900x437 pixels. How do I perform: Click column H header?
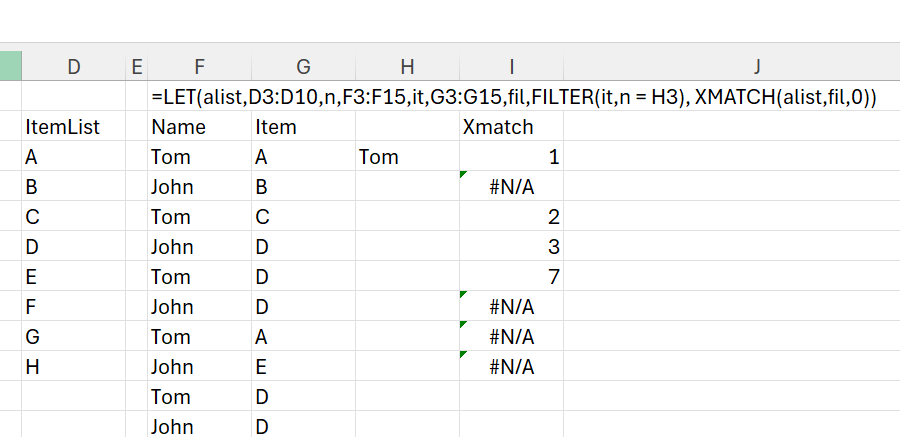pyautogui.click(x=407, y=67)
